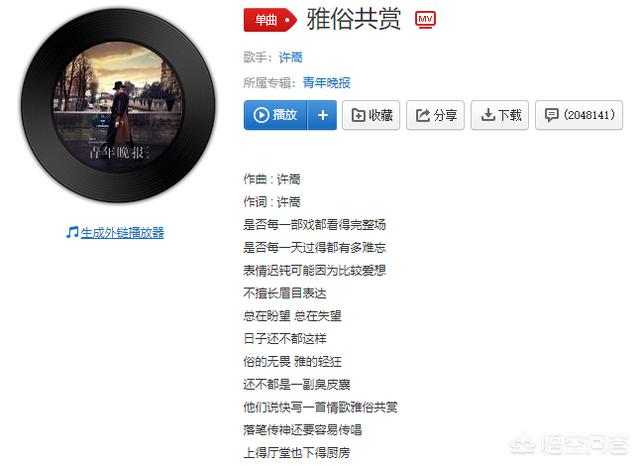Click the song title 雅俗共赏
640x466 pixels.
pos(353,19)
